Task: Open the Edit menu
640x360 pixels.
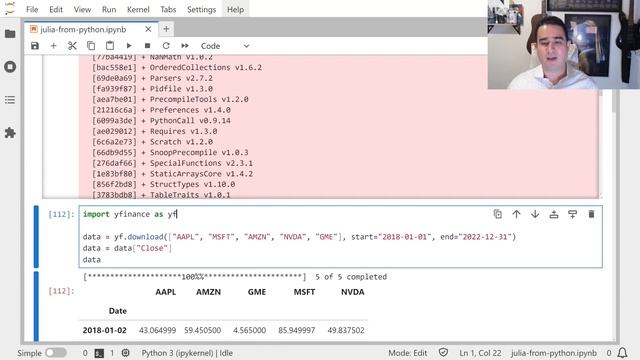Action: (x=56, y=9)
